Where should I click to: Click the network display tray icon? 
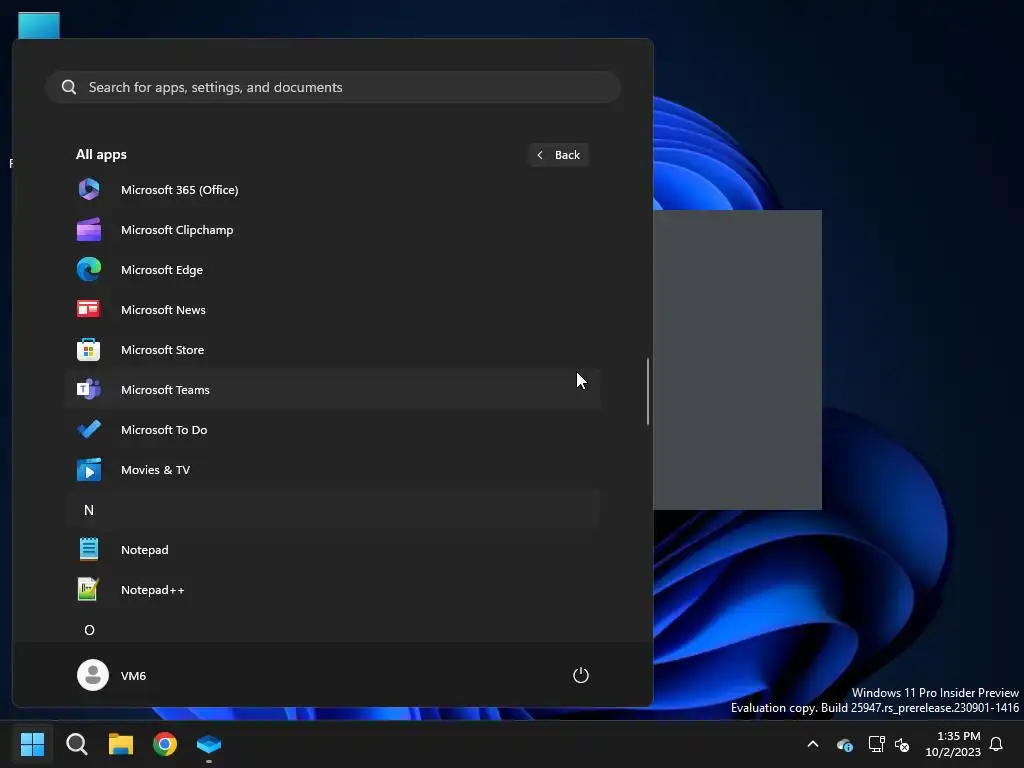coord(876,744)
